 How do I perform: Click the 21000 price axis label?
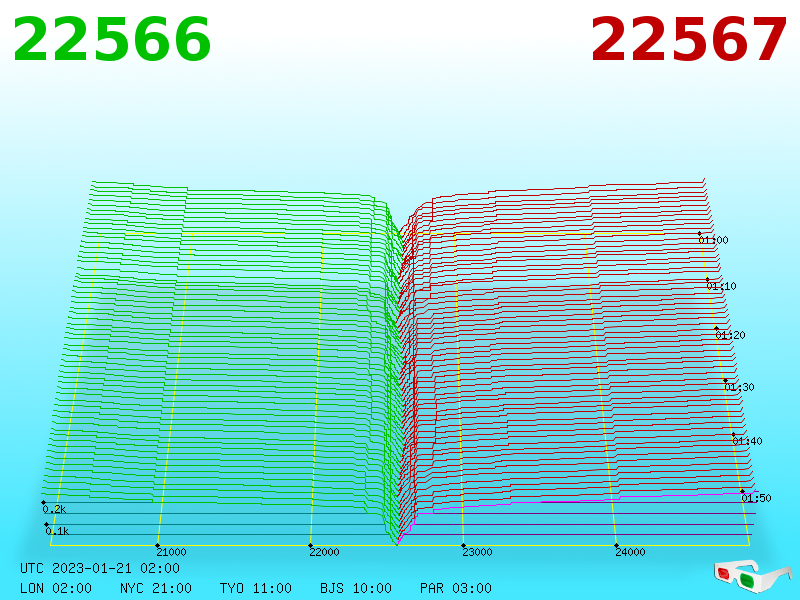click(x=171, y=552)
